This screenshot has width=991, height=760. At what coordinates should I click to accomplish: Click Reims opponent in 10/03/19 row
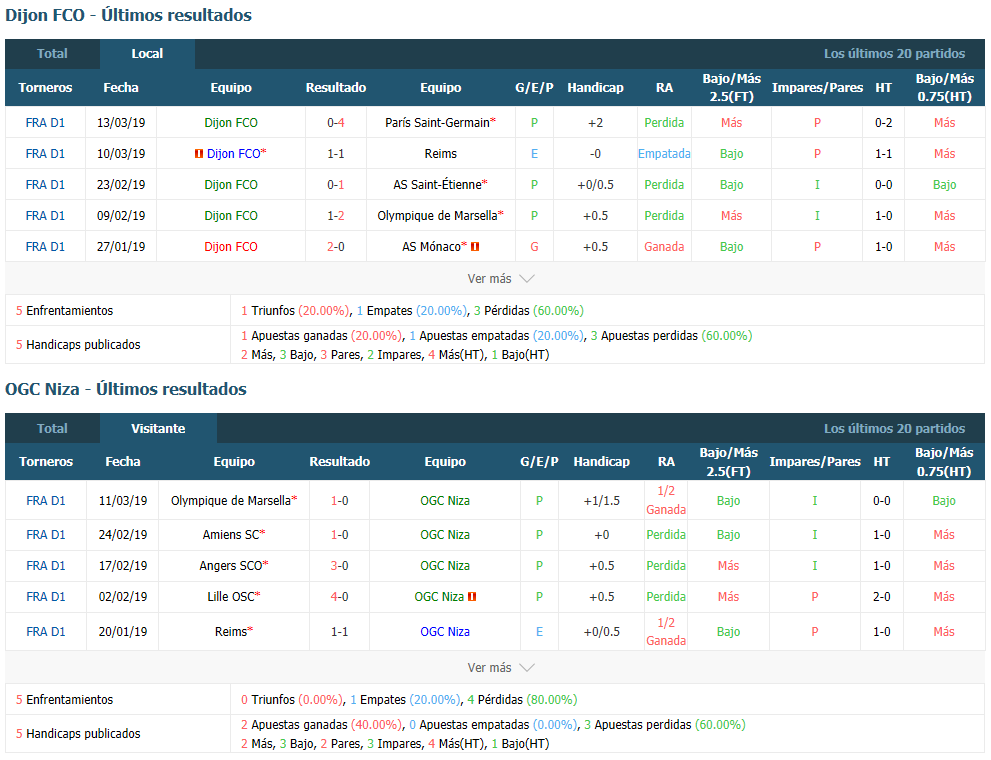pyautogui.click(x=441, y=154)
